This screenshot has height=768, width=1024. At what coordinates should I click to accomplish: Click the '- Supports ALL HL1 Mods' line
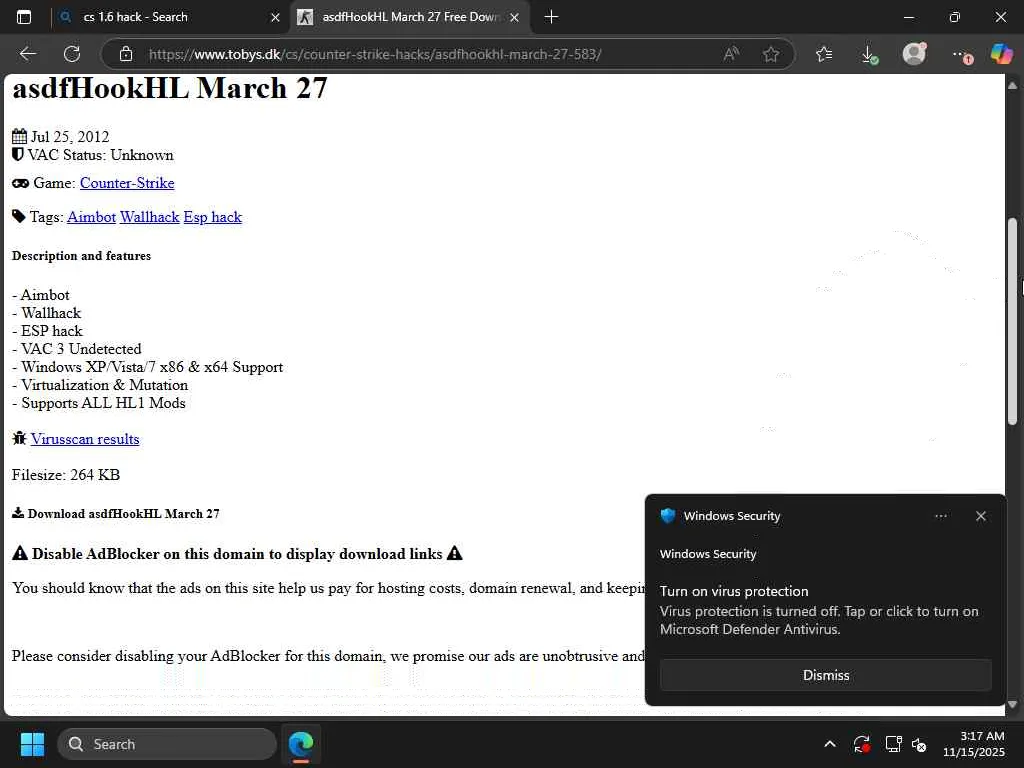click(99, 403)
